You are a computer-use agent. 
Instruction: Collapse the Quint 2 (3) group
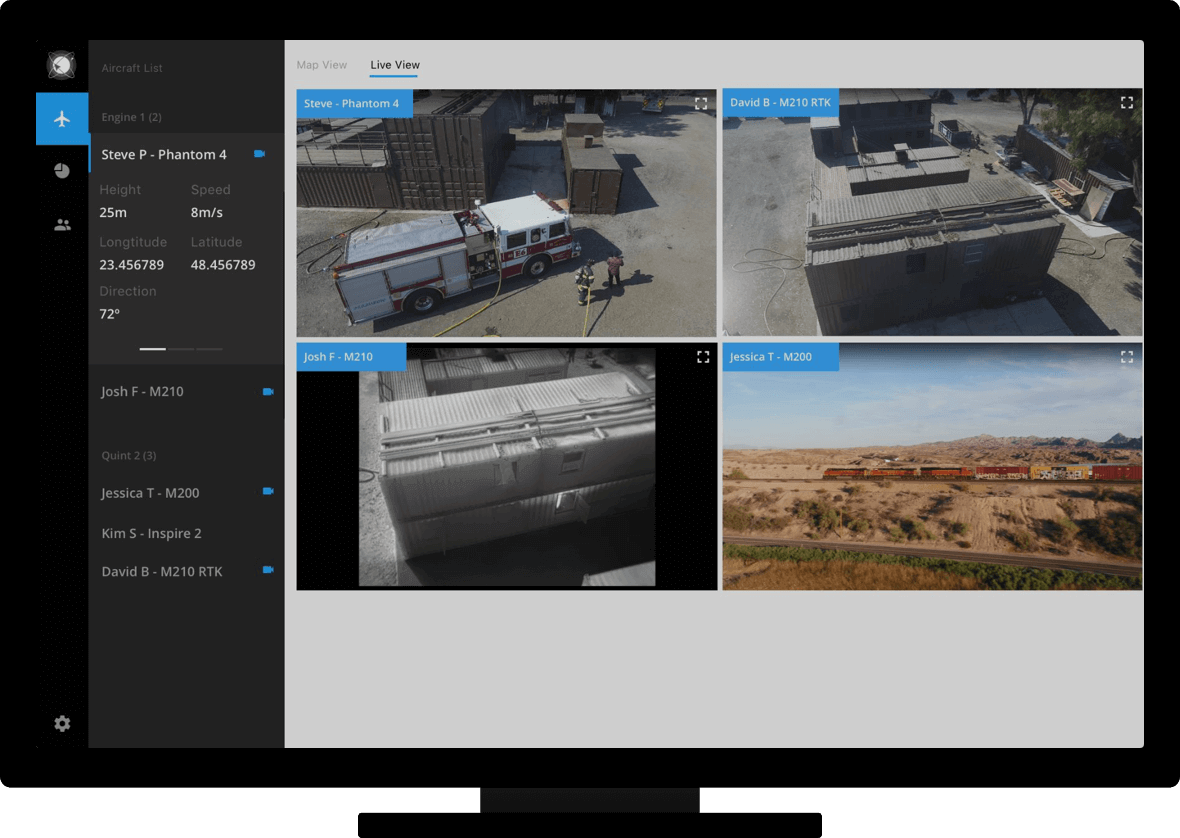pyautogui.click(x=129, y=455)
